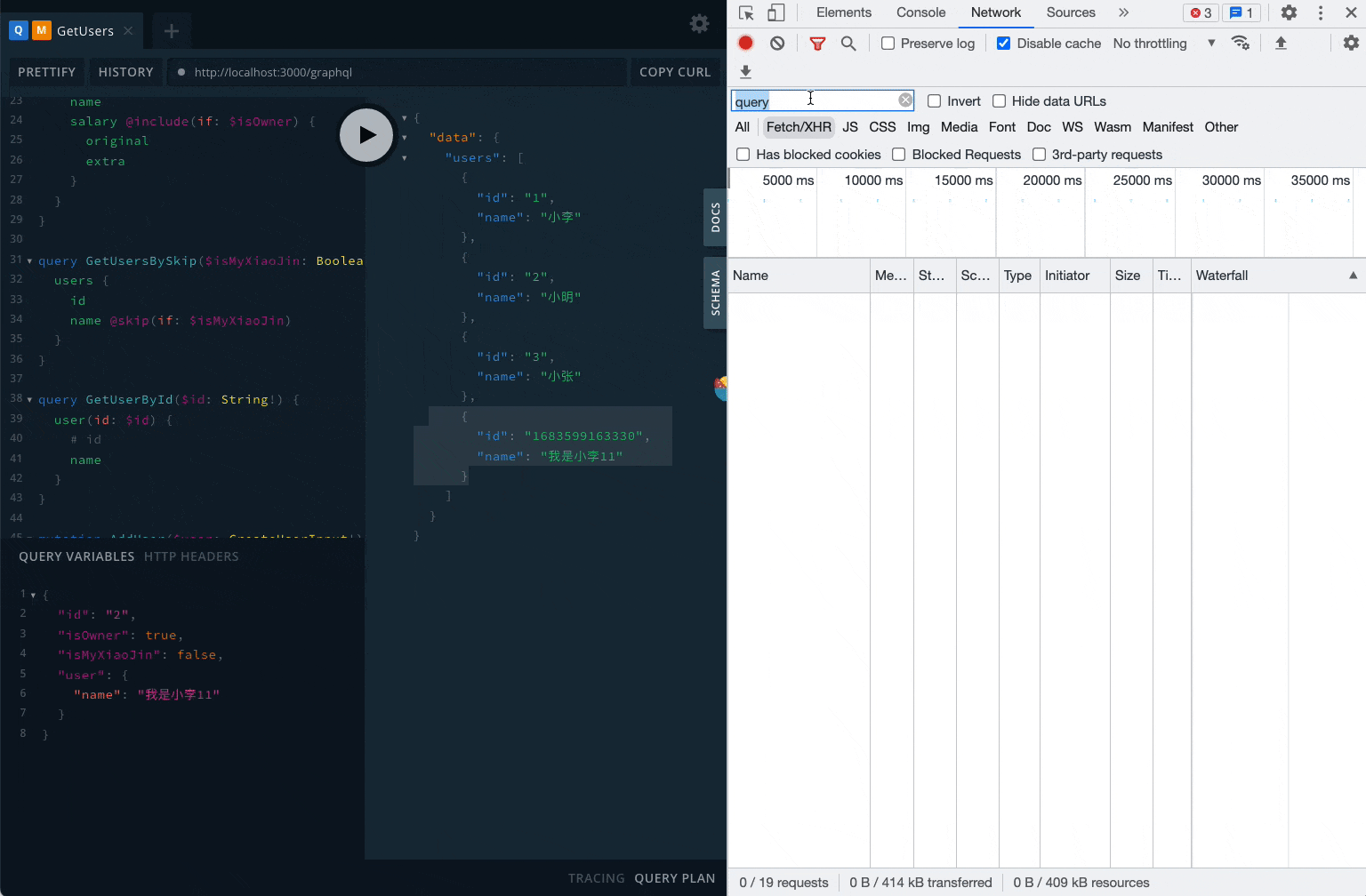
Task: Collapse the response "data" object arrow
Action: (405, 138)
